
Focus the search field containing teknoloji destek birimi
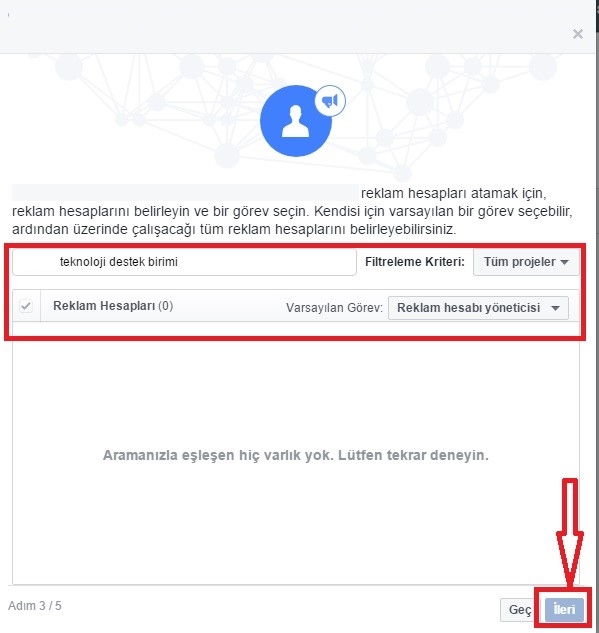point(184,262)
